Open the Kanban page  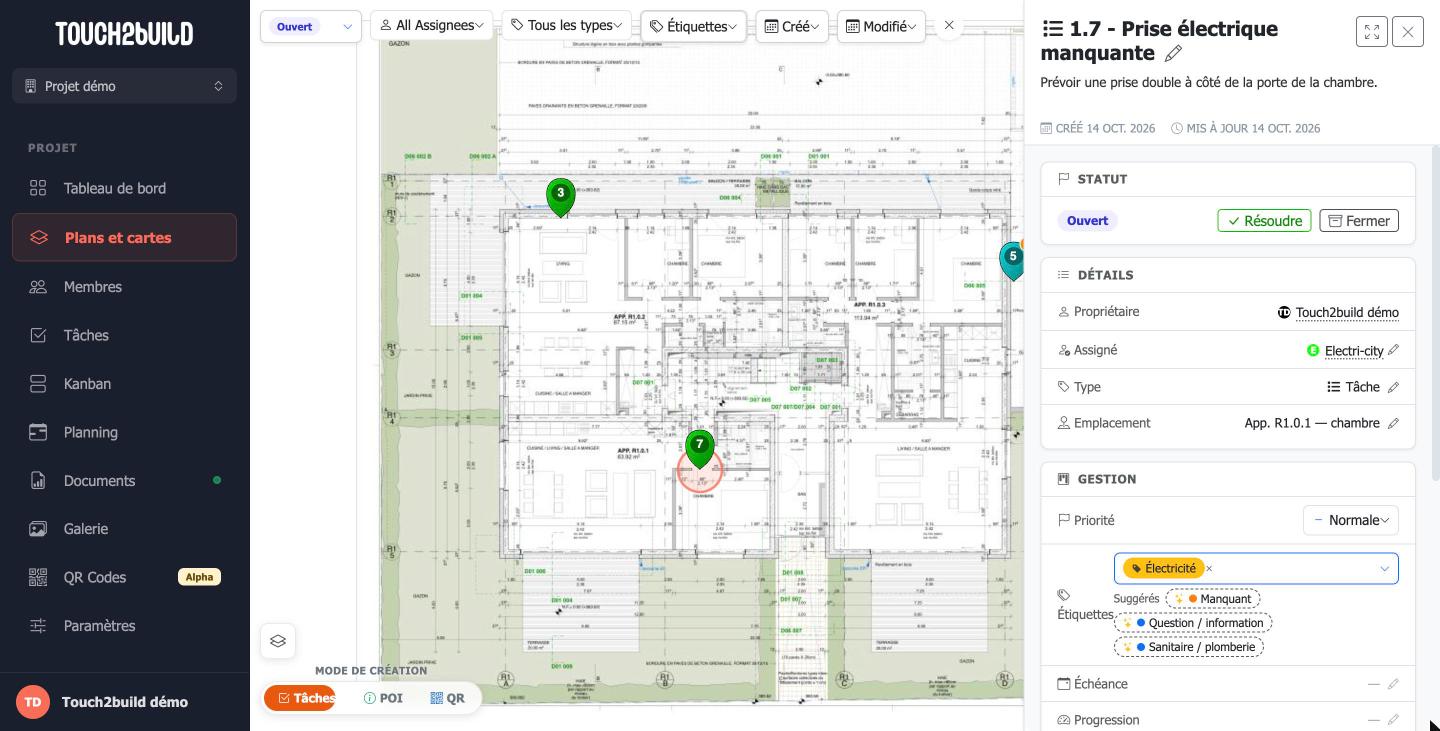pos(124,384)
